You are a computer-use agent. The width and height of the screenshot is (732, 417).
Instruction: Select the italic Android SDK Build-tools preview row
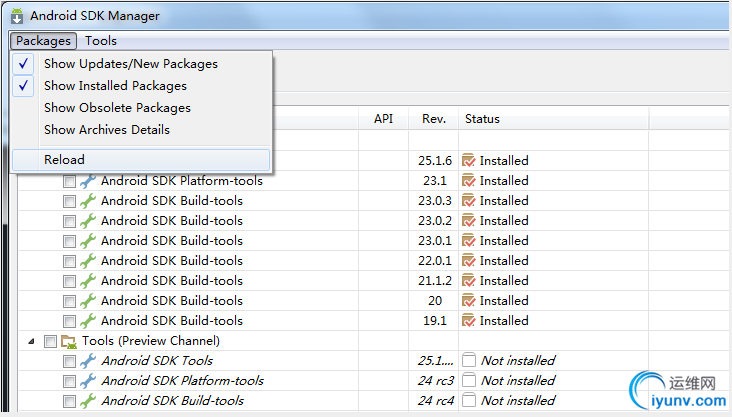pos(173,401)
